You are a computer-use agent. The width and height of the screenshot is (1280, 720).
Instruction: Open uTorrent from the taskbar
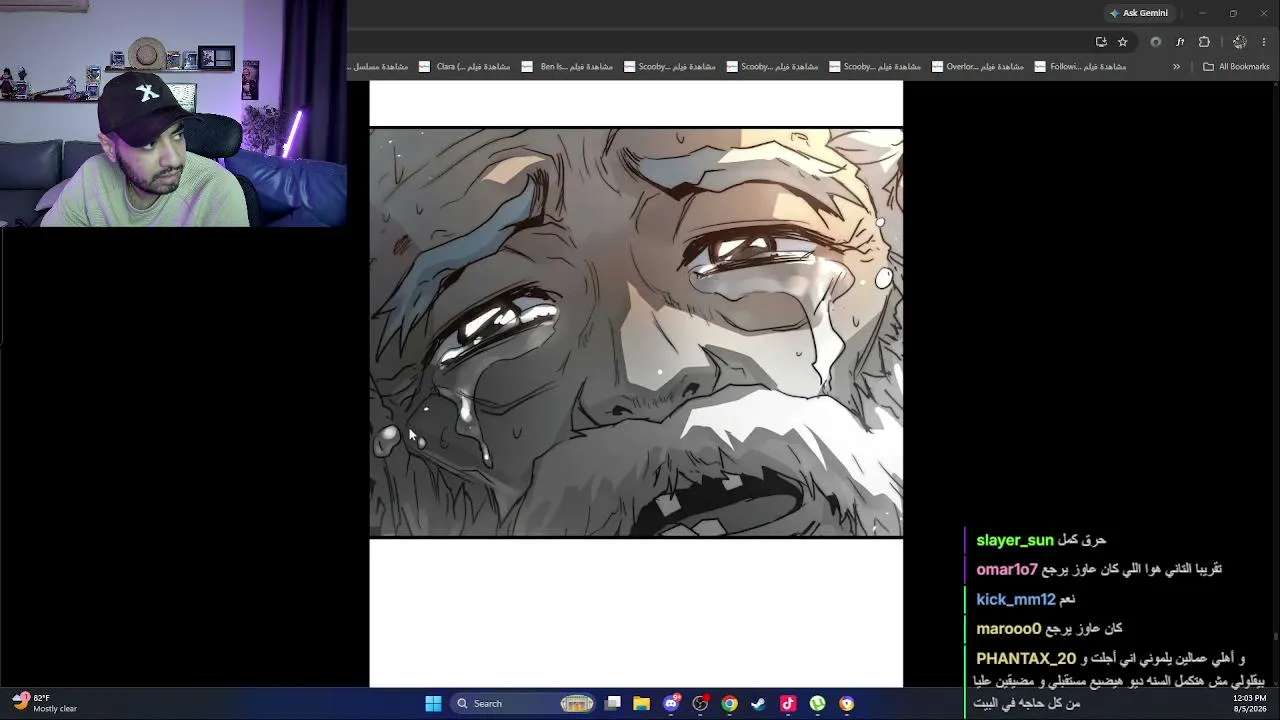click(x=818, y=704)
